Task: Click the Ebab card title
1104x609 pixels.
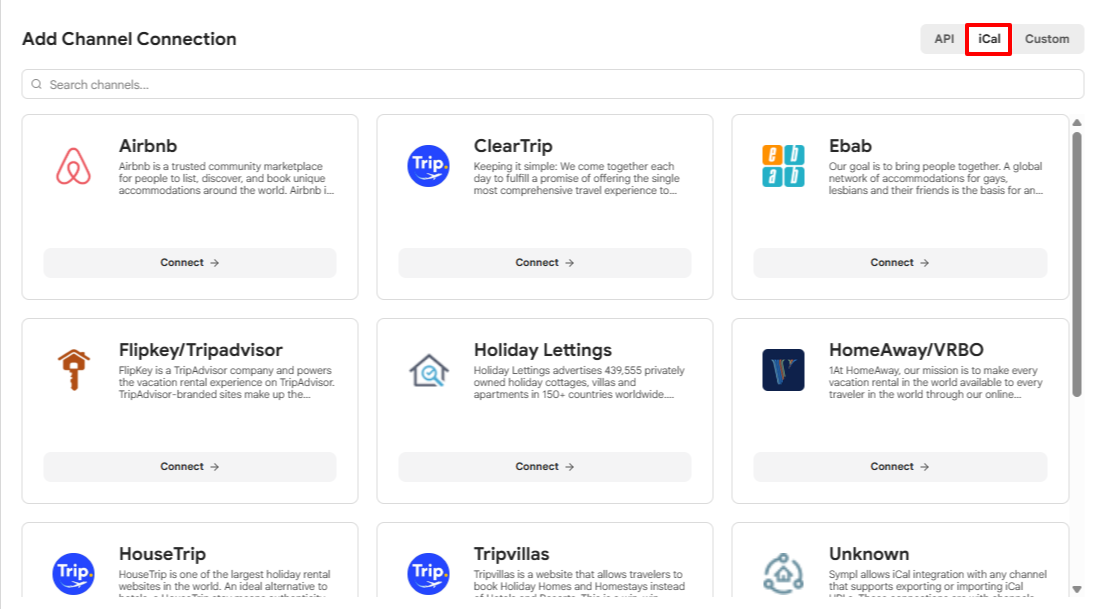Action: point(850,146)
